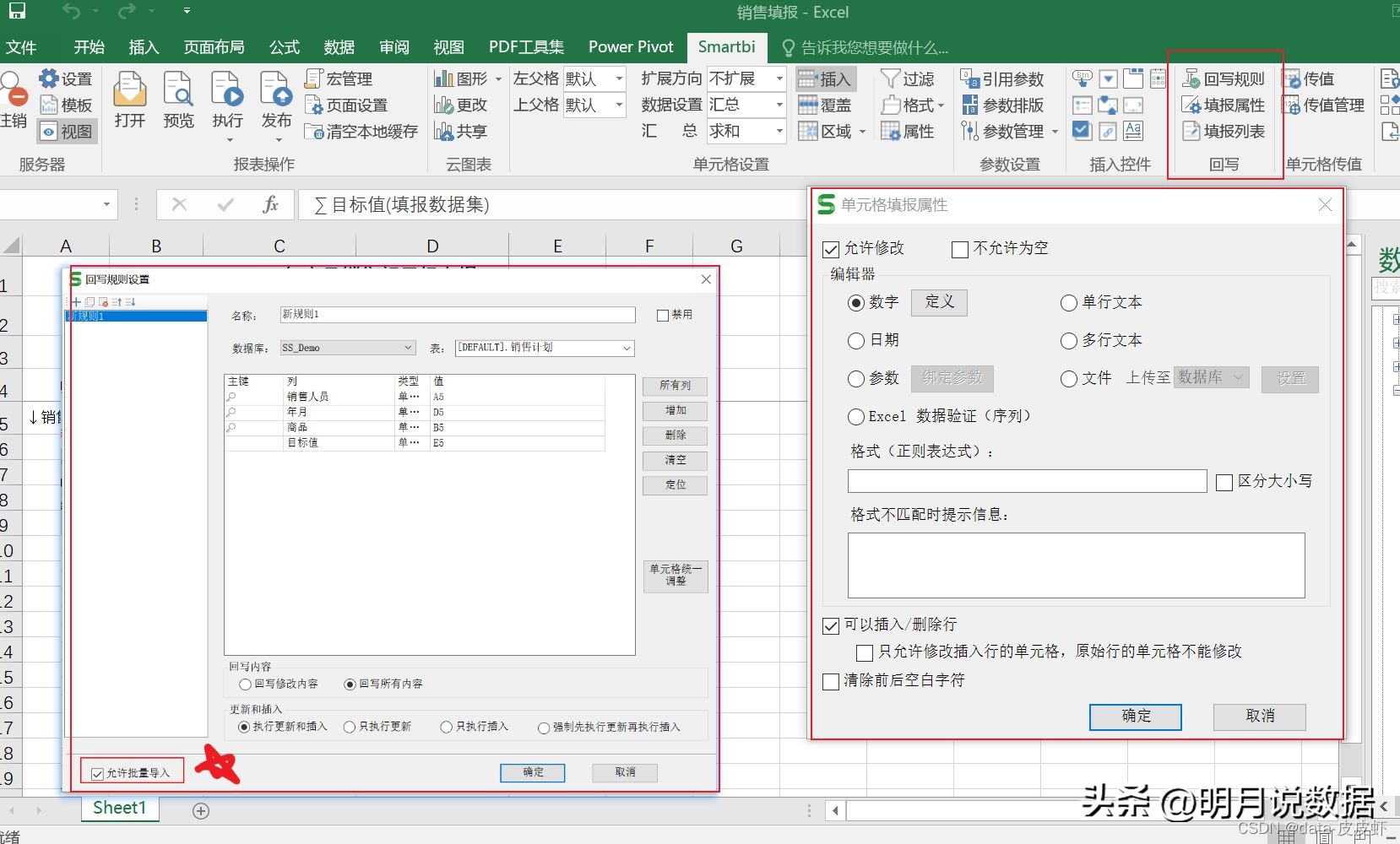Select the 日期 editor radio button

(856, 340)
